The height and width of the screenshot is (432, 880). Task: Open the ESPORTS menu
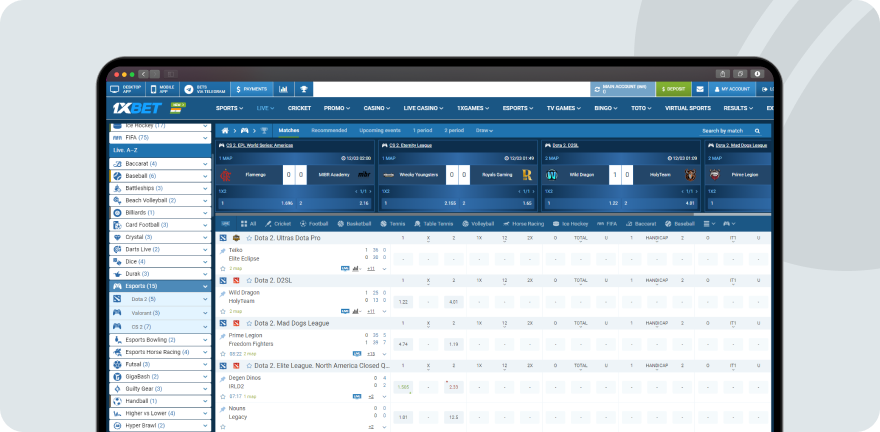(518, 108)
